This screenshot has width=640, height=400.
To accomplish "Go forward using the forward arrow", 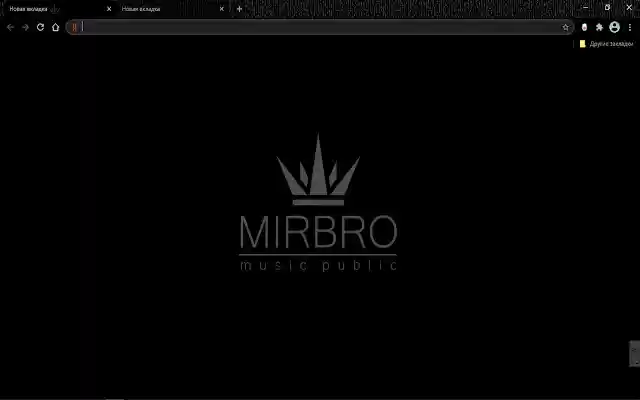I will pos(25,27).
